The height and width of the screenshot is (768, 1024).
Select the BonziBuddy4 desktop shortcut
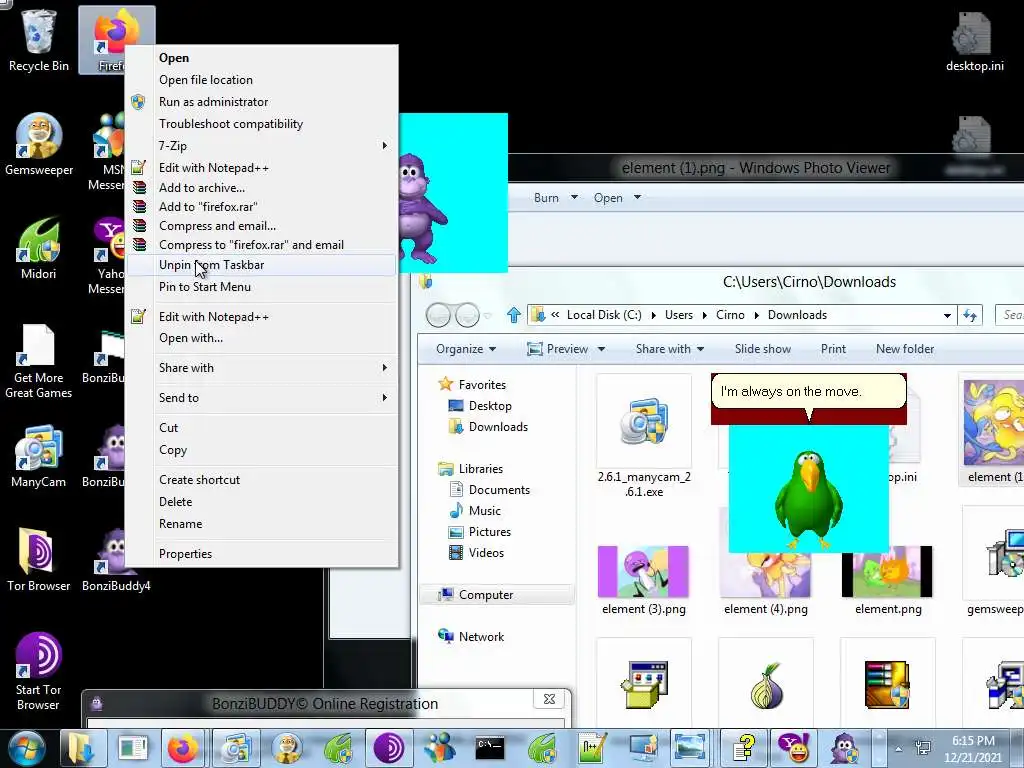click(x=116, y=560)
